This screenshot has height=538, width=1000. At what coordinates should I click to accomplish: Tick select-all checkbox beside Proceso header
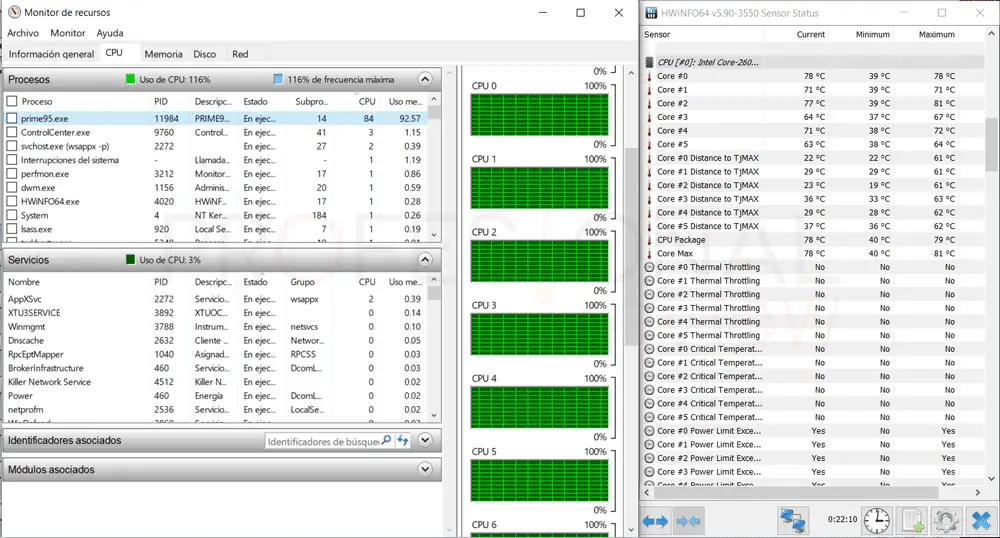click(11, 101)
